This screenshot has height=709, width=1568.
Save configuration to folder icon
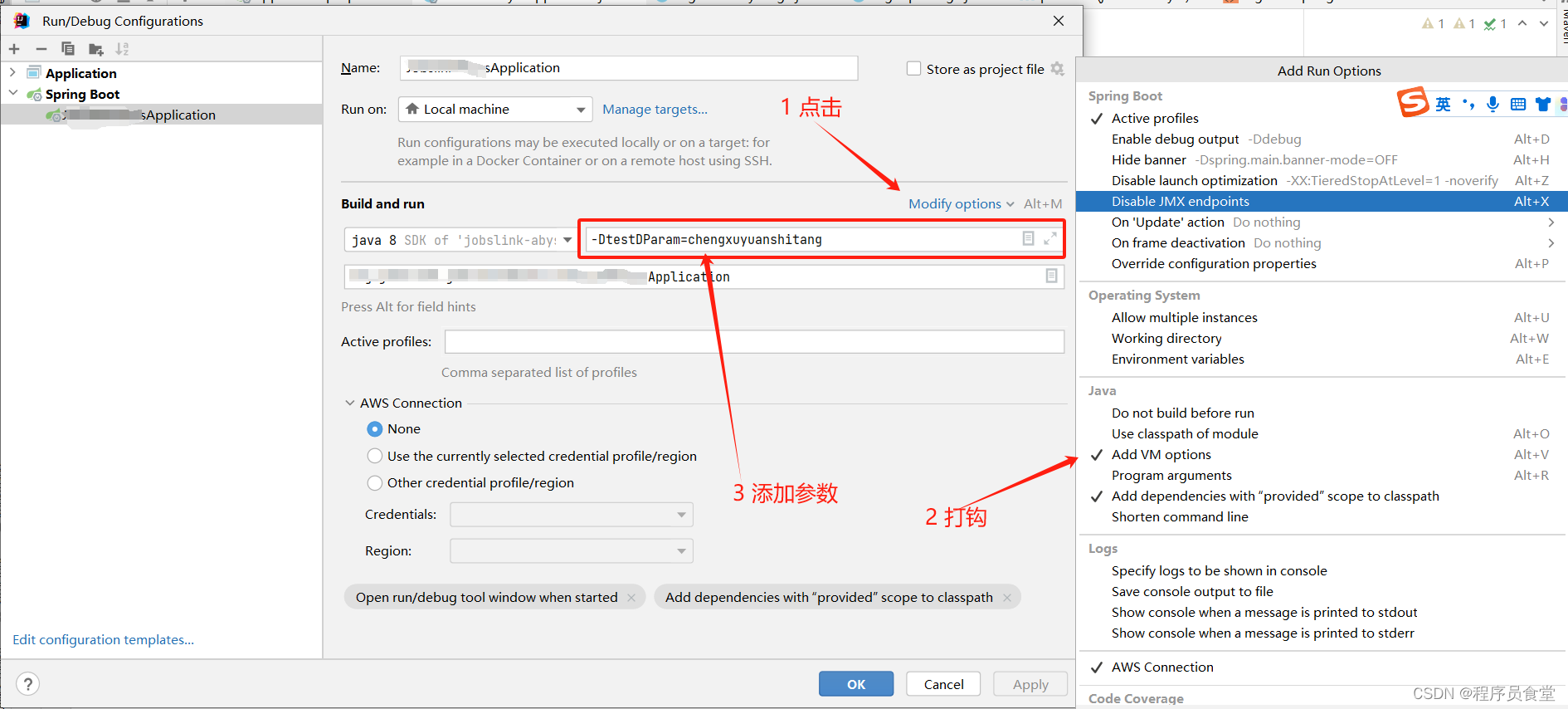pyautogui.click(x=96, y=49)
